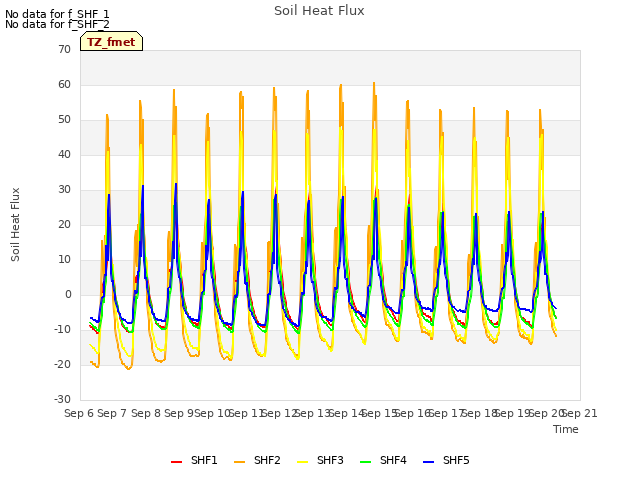Viewport: 640px width, 480px height.
Task: Select the SHF2 legend label
Action: [267, 460]
